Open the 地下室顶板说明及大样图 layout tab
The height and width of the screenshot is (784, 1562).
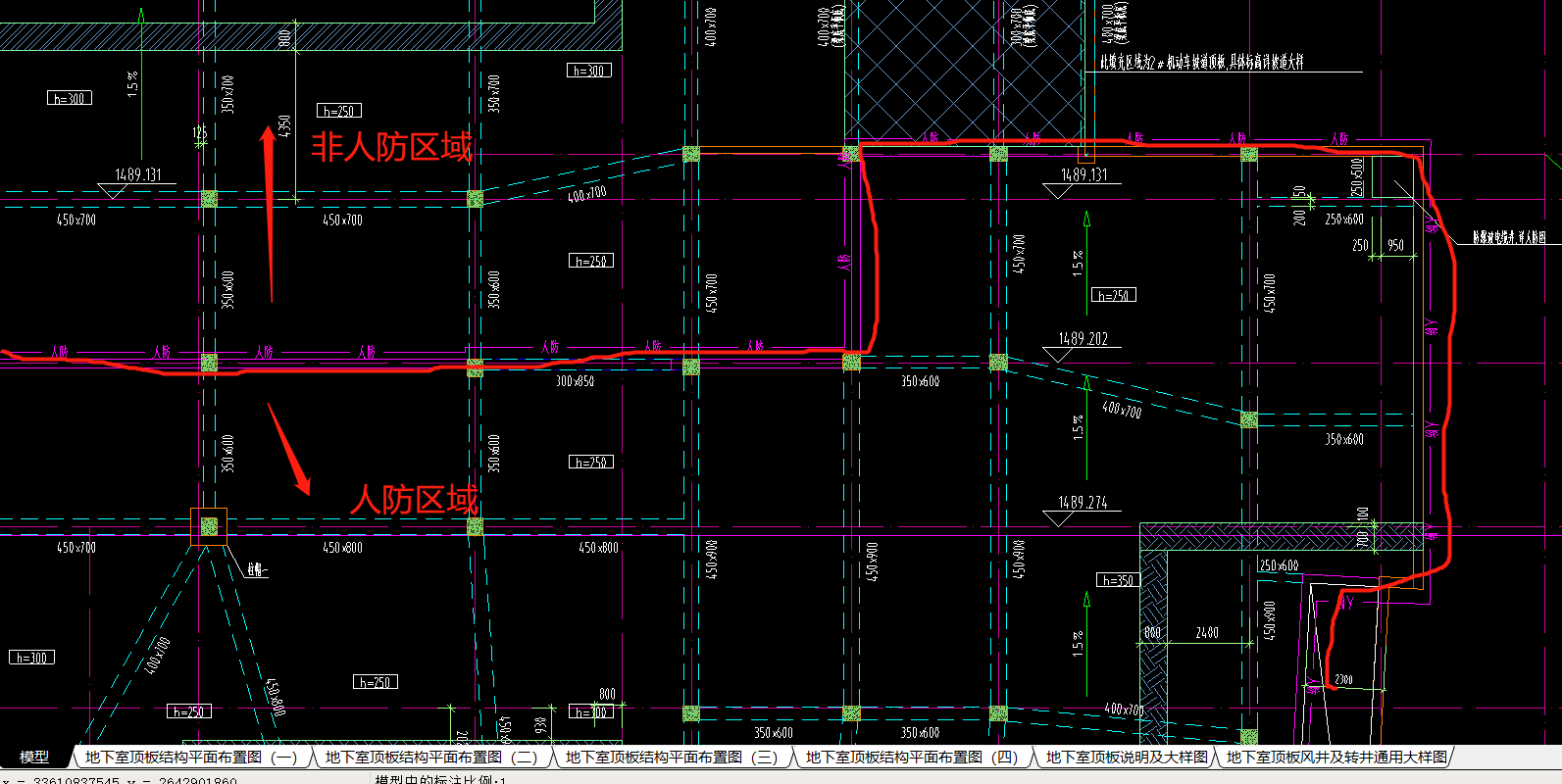(x=1127, y=757)
